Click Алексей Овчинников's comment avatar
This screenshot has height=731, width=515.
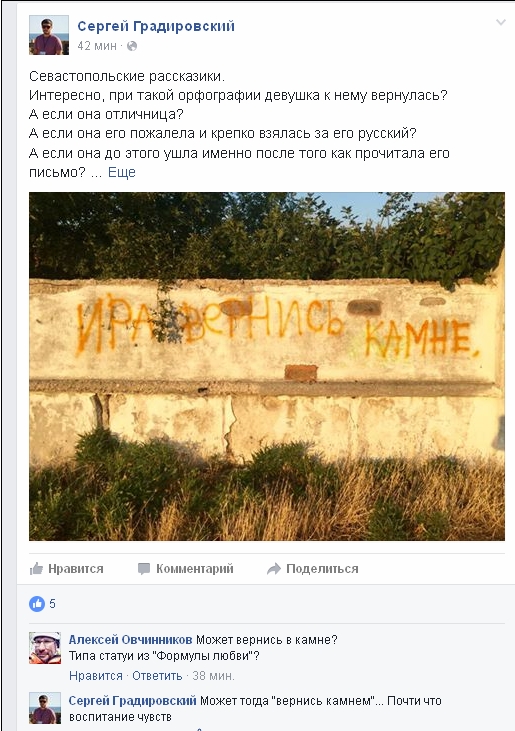[45, 648]
